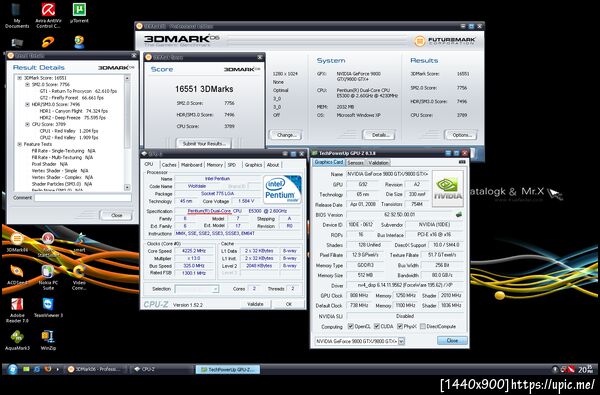
Task: Click the OK button in CPU-Z
Action: [289, 304]
